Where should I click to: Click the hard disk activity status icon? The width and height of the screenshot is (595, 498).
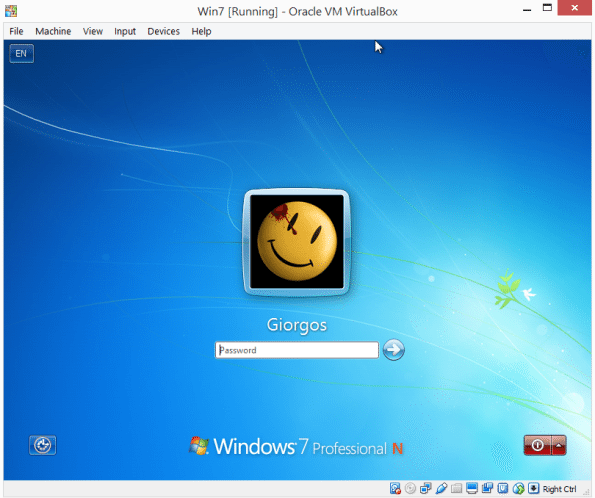(x=395, y=489)
